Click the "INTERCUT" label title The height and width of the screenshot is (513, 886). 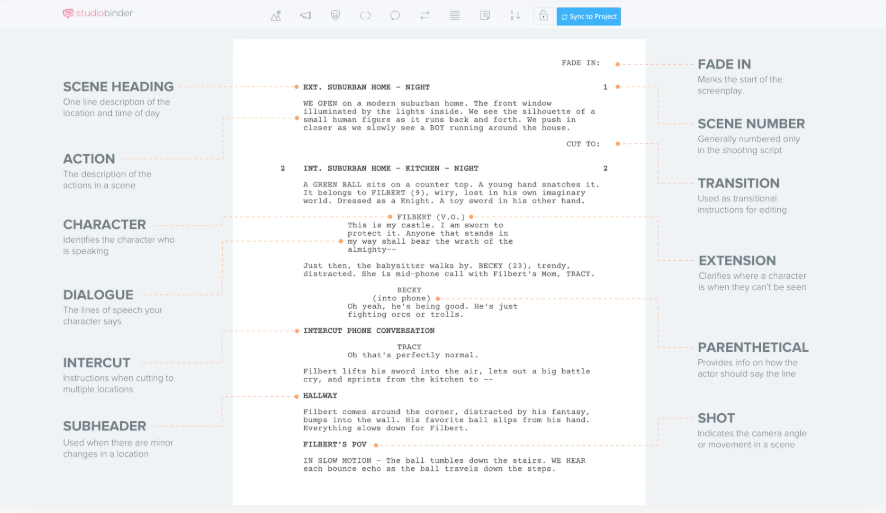pos(97,363)
